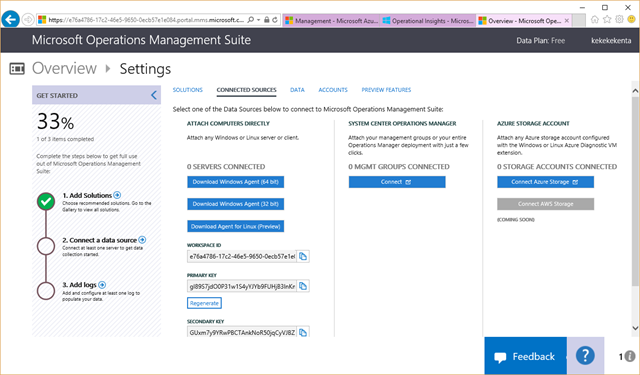Collapse the Get Started panel chevron
The width and height of the screenshot is (640, 375).
(x=154, y=95)
